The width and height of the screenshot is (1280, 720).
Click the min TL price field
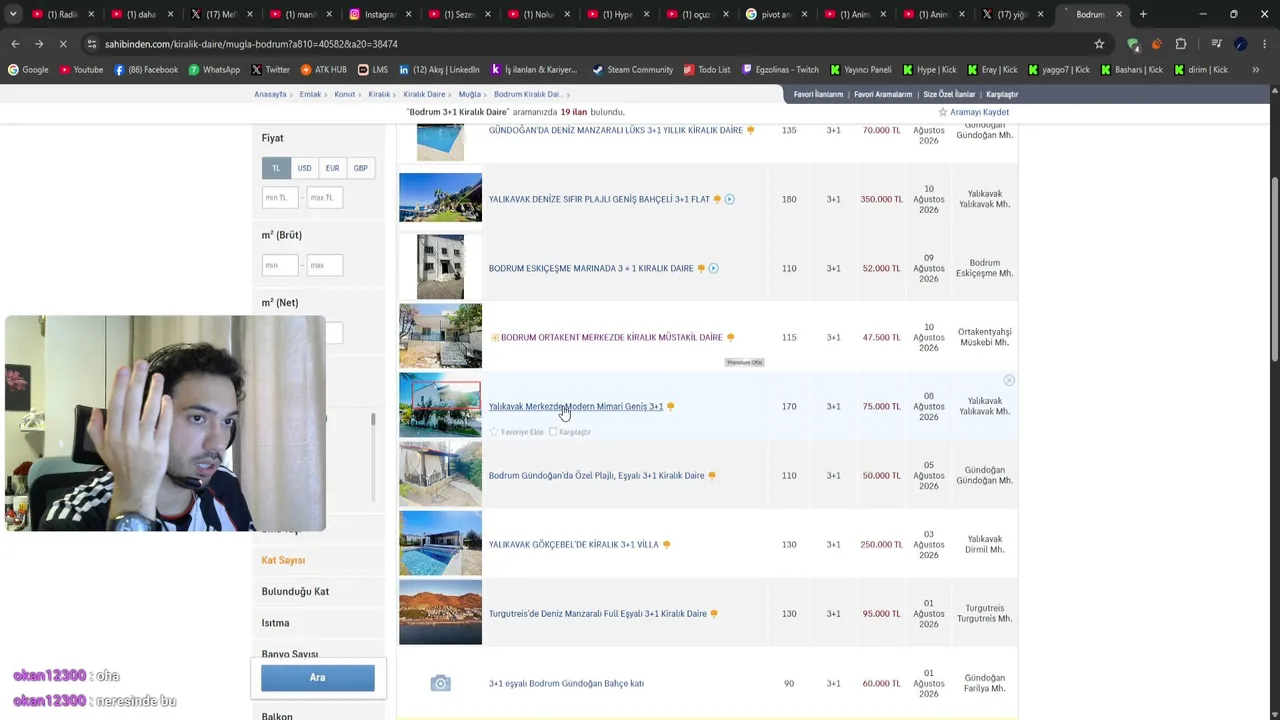click(280, 198)
